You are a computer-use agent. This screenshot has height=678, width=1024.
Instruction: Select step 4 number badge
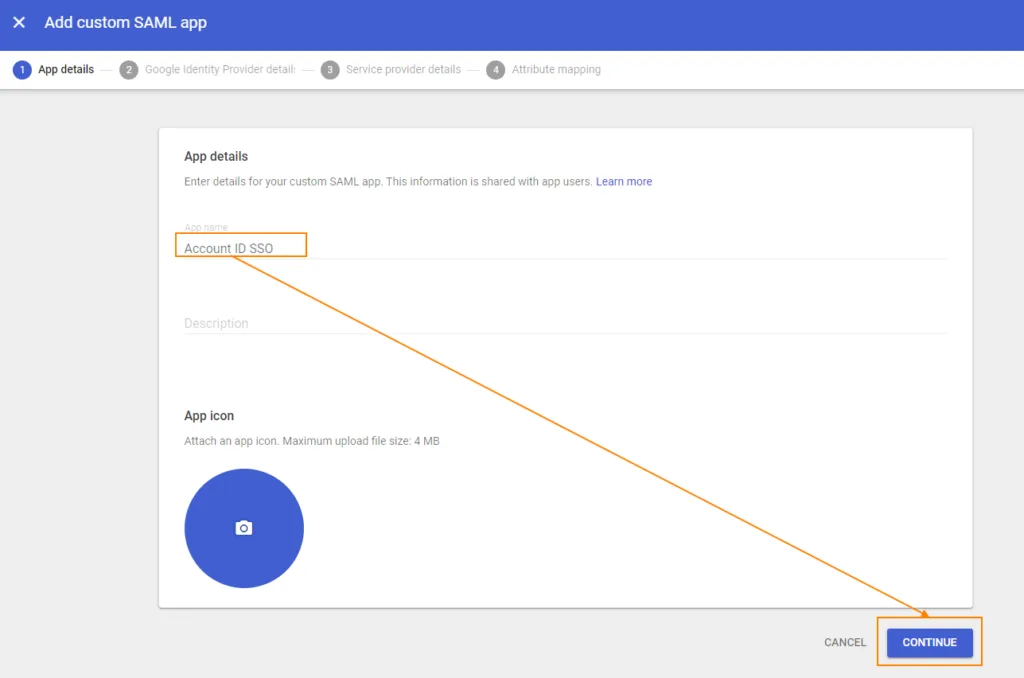point(496,70)
